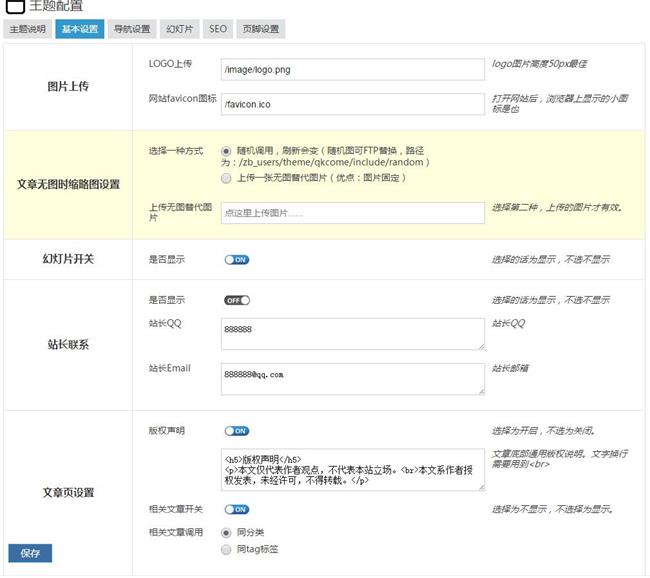Click the 选择第二种，上传的图片才有效 hint

click(x=558, y=207)
